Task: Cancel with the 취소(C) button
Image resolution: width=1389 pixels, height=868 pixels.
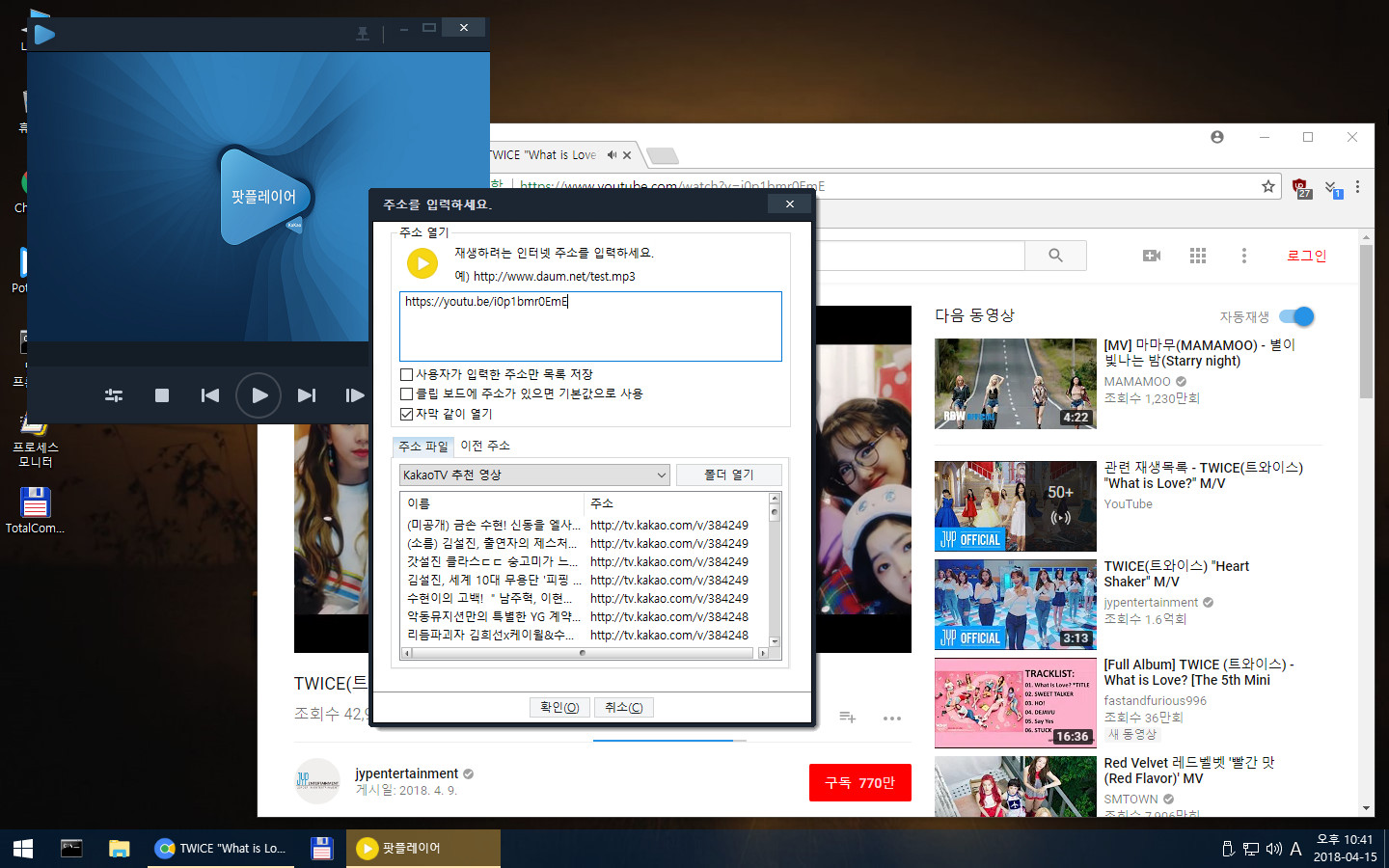Action: tap(624, 708)
